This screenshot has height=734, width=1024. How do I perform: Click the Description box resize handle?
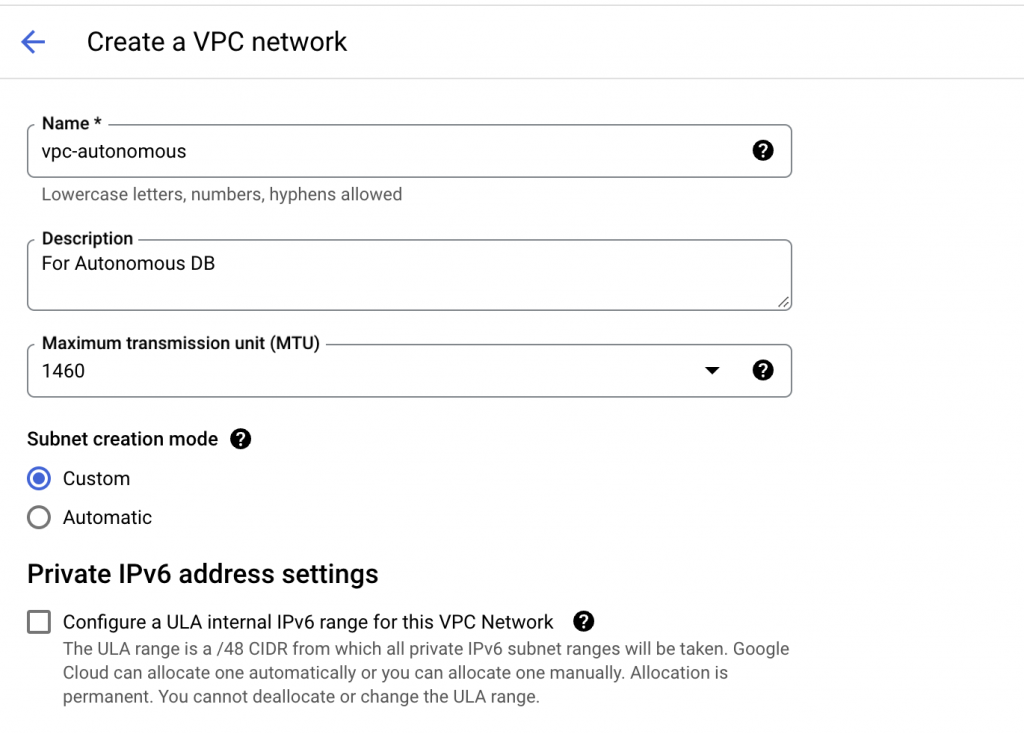point(783,302)
